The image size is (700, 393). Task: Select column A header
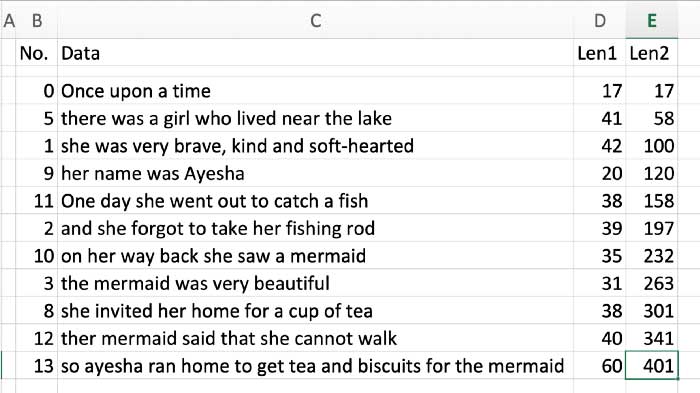click(8, 21)
